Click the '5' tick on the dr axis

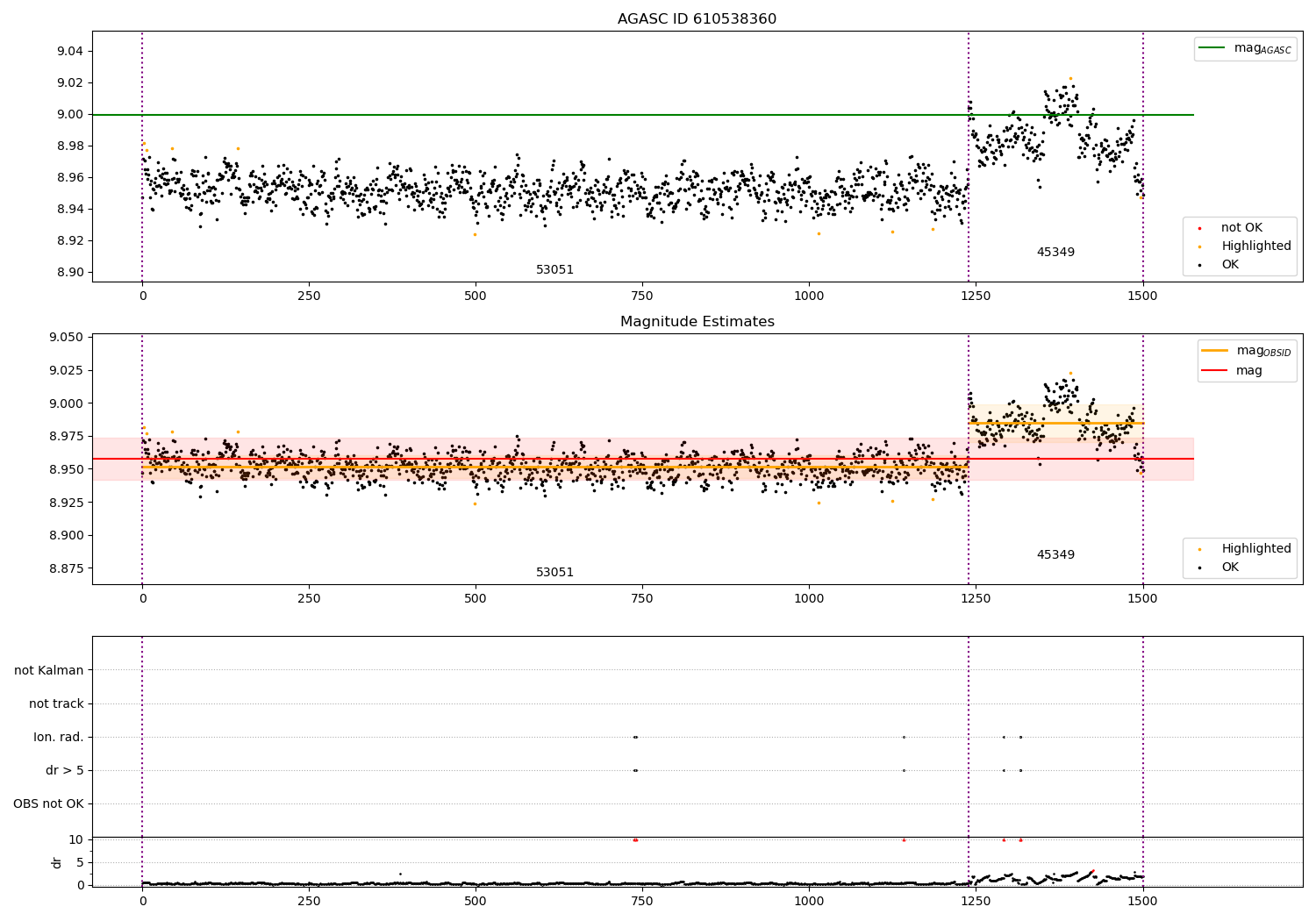pyautogui.click(x=80, y=863)
